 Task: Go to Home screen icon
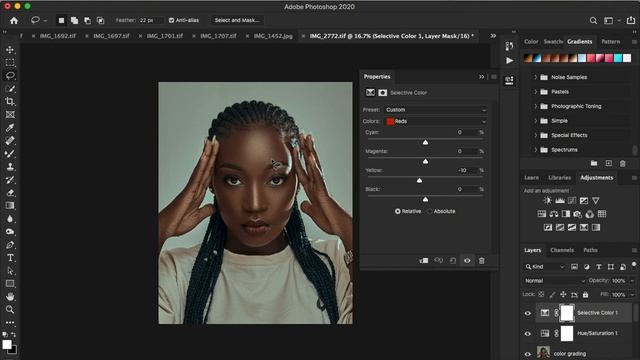tap(14, 20)
